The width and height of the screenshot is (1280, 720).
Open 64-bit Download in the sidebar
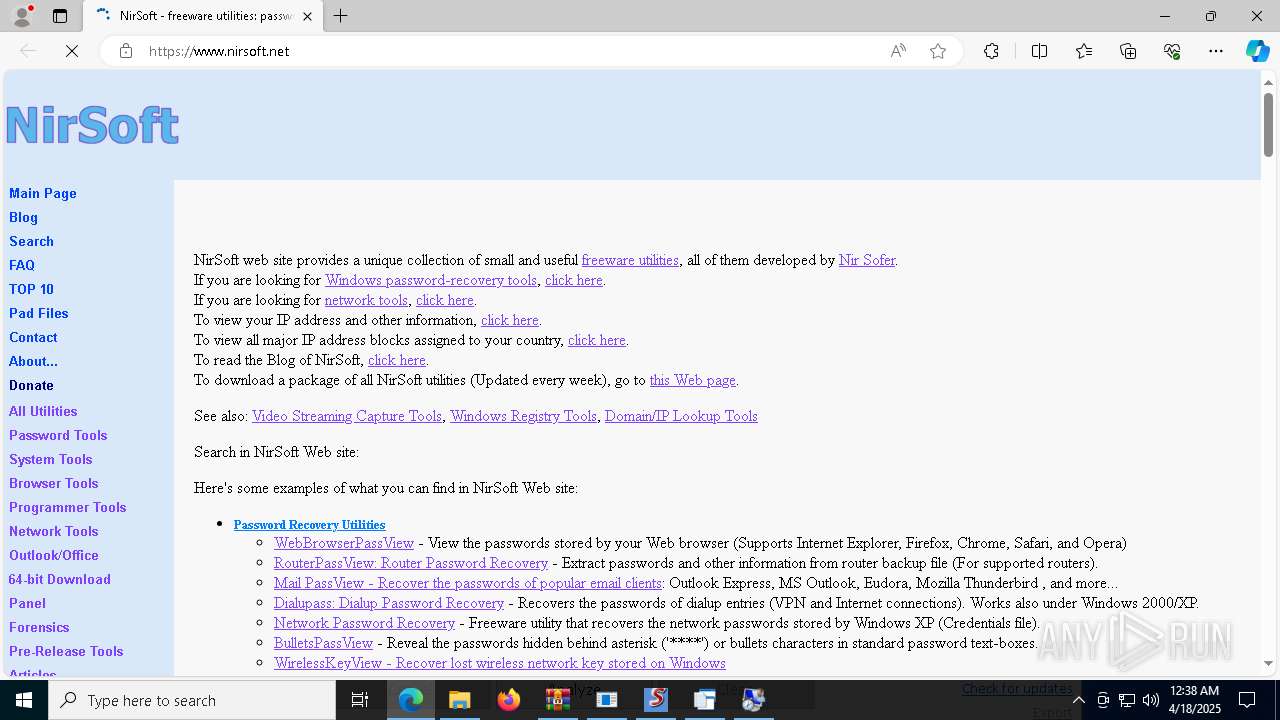coord(60,579)
